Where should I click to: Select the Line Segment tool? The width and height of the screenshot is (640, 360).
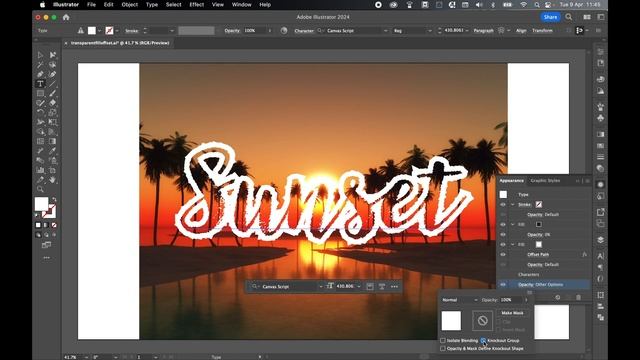(x=53, y=84)
